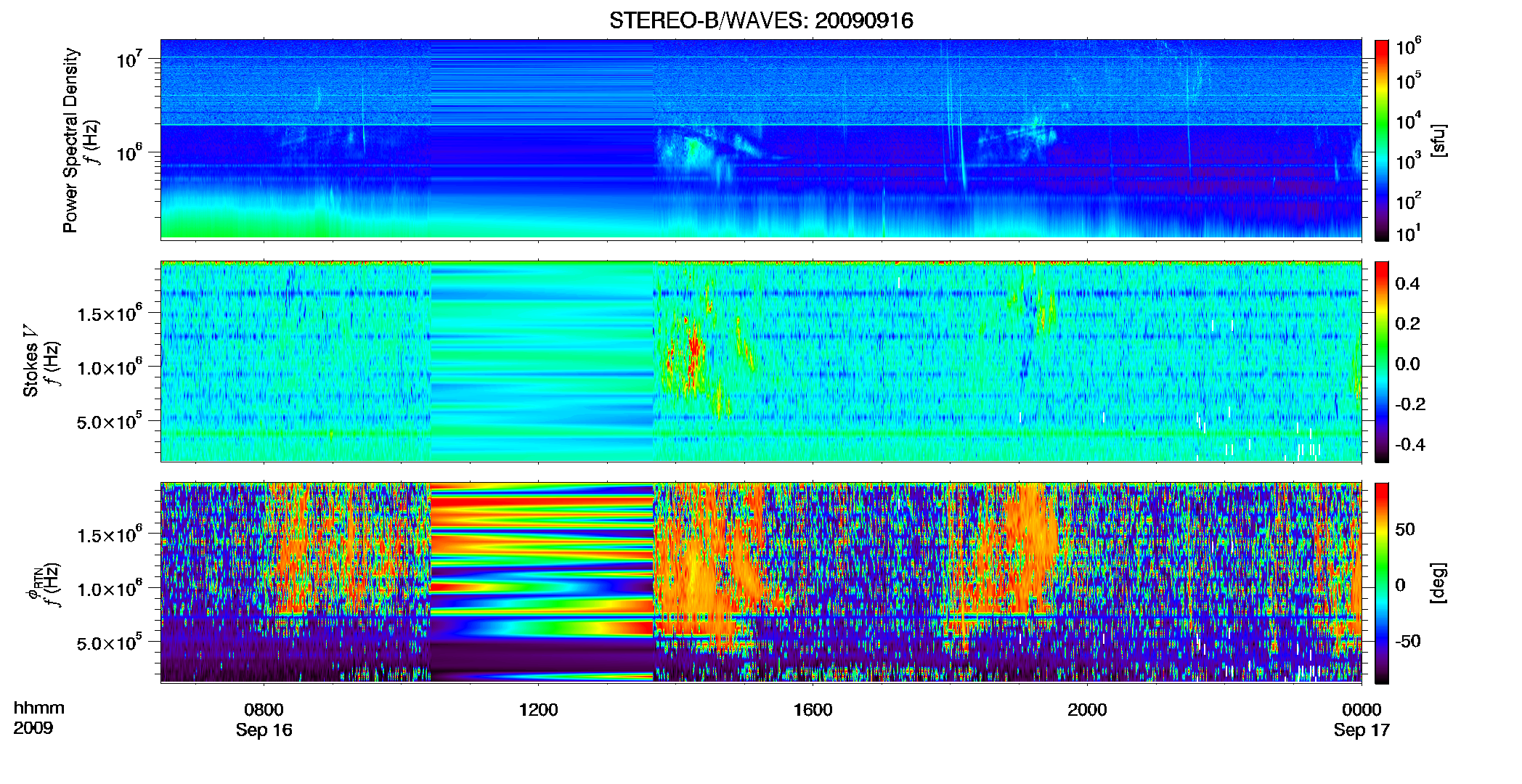Click the top panel power spectral density colorbar
Image resolution: width=1522 pixels, height=784 pixels.
click(1382, 140)
